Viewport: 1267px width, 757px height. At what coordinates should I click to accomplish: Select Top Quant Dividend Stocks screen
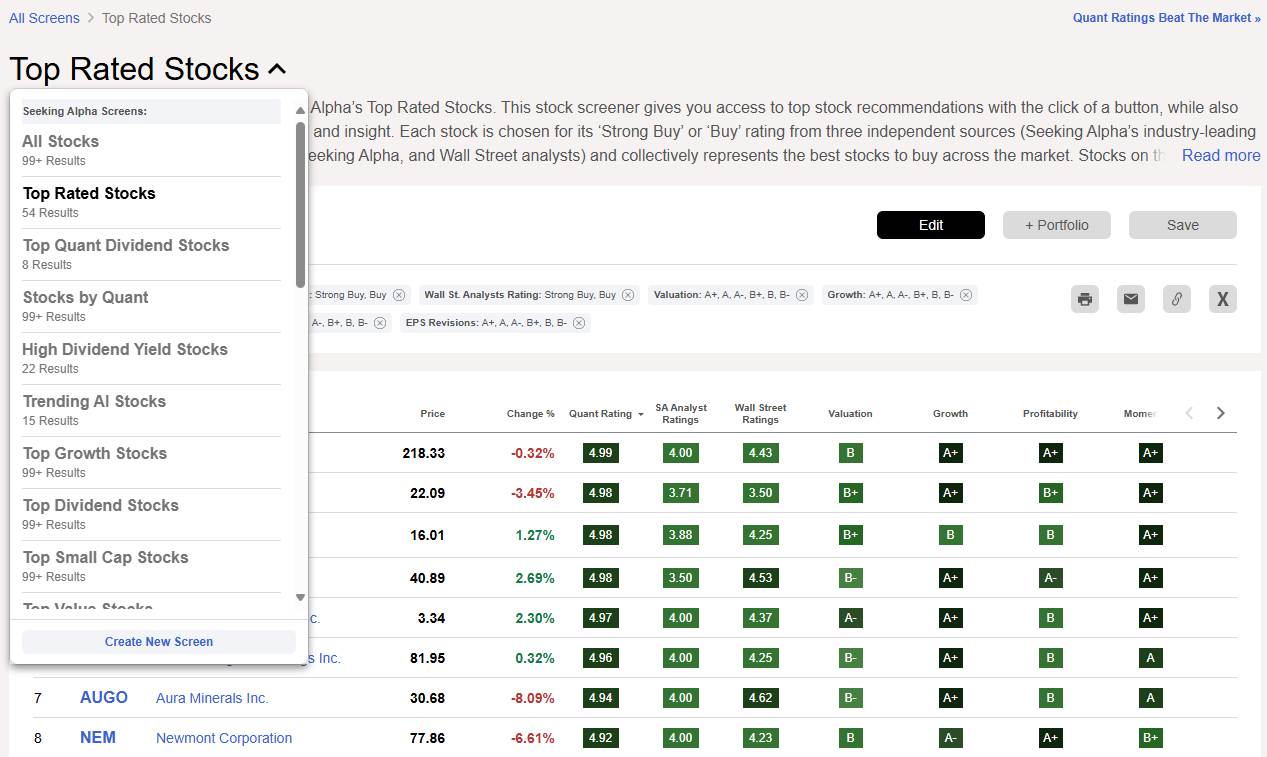[x=126, y=246]
